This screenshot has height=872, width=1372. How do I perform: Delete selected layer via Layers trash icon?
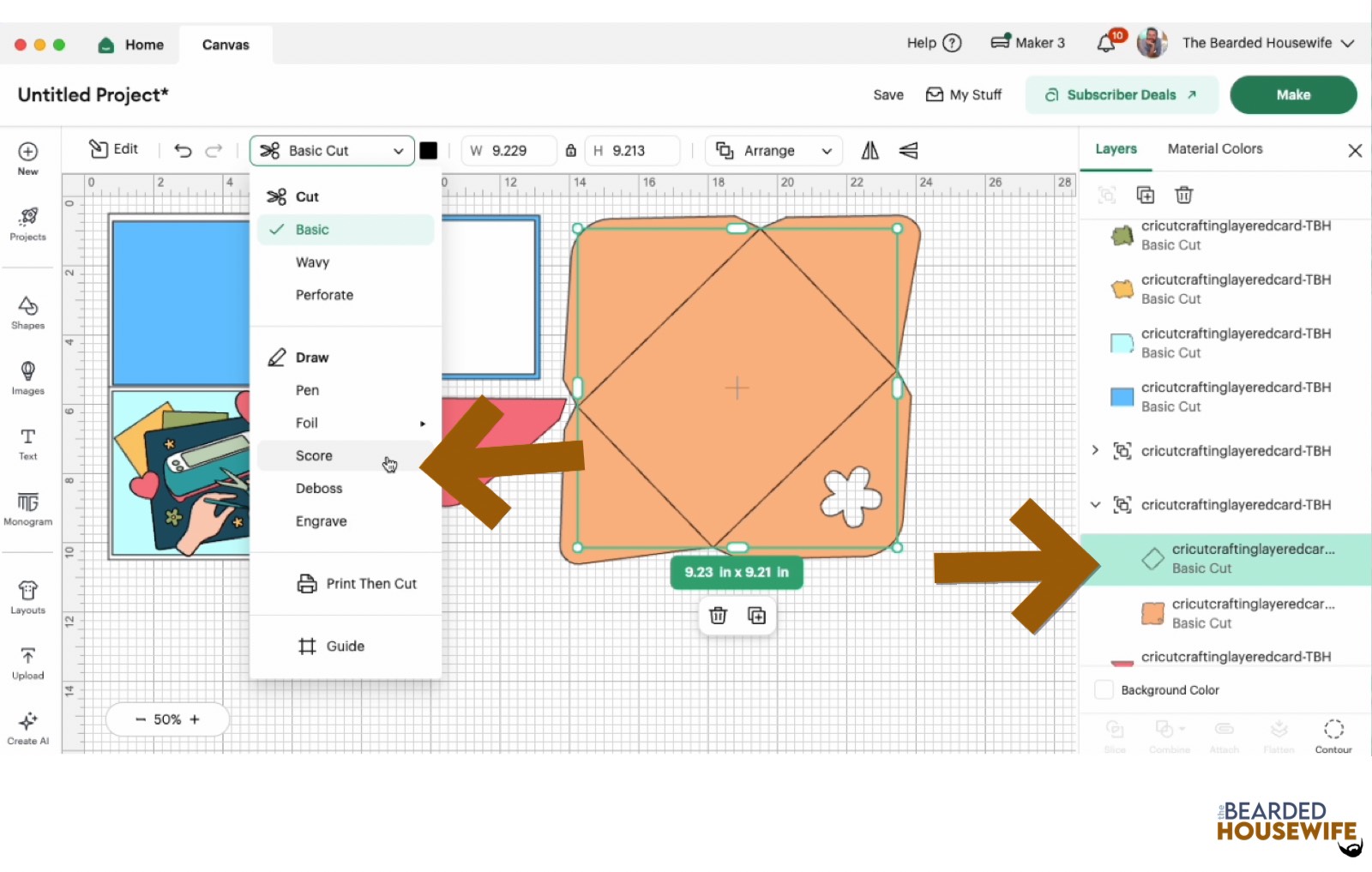click(x=1183, y=195)
